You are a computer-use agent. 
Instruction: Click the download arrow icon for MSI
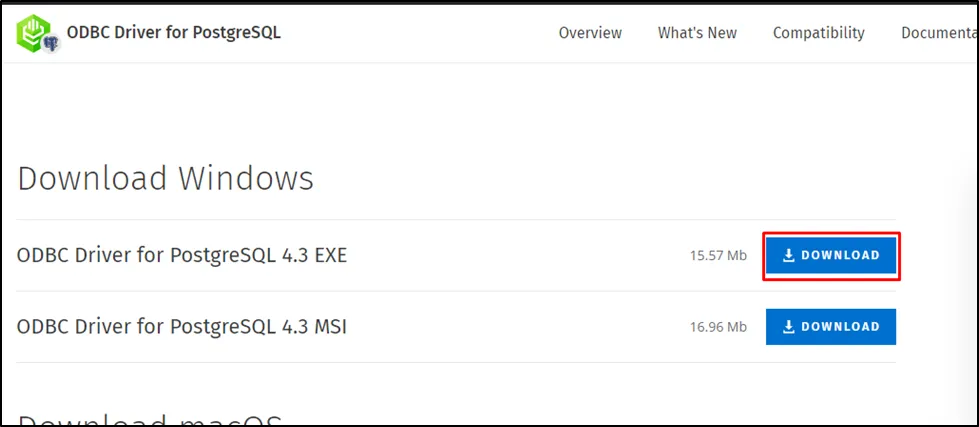[788, 326]
